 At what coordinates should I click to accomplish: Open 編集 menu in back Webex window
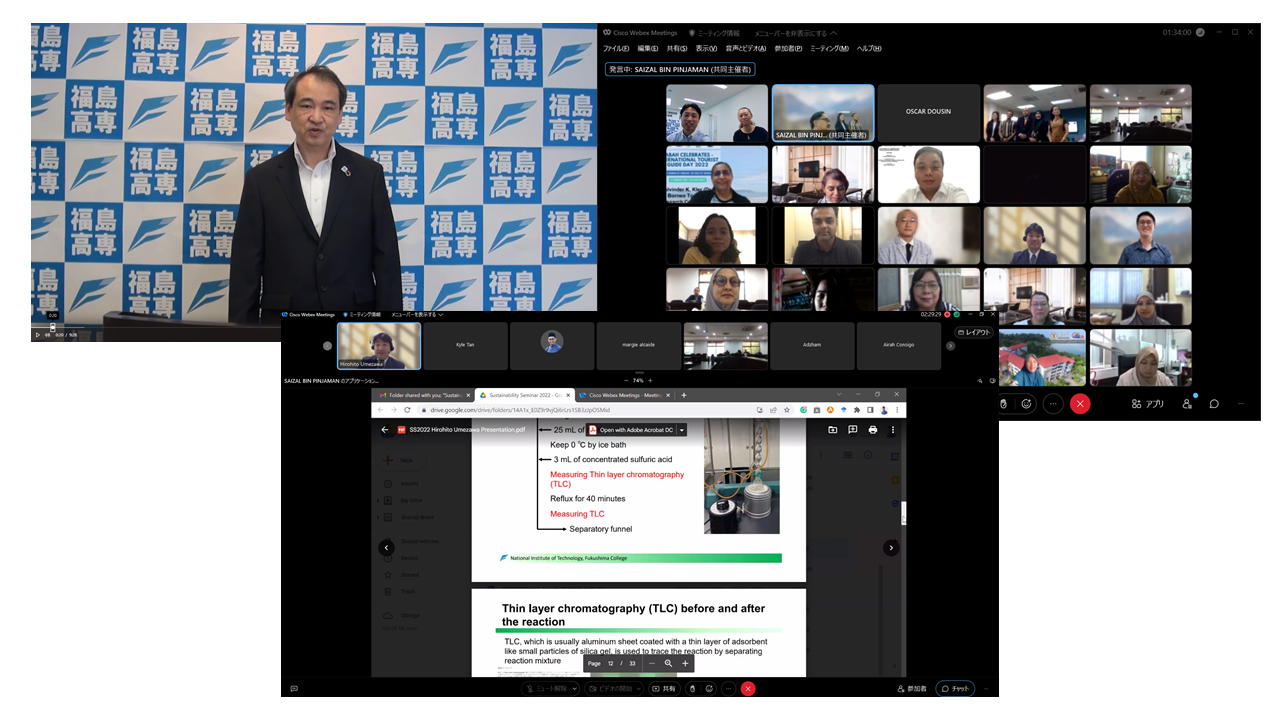tap(648, 48)
